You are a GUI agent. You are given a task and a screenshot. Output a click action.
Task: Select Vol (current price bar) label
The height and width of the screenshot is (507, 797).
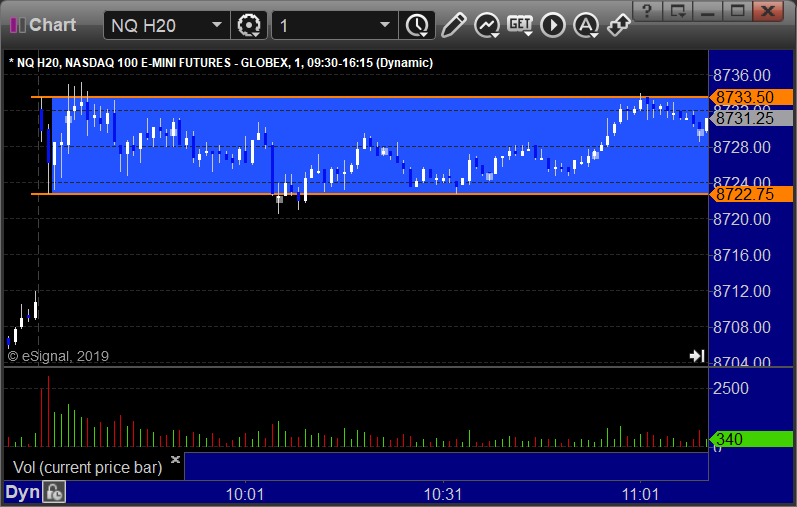click(87, 467)
